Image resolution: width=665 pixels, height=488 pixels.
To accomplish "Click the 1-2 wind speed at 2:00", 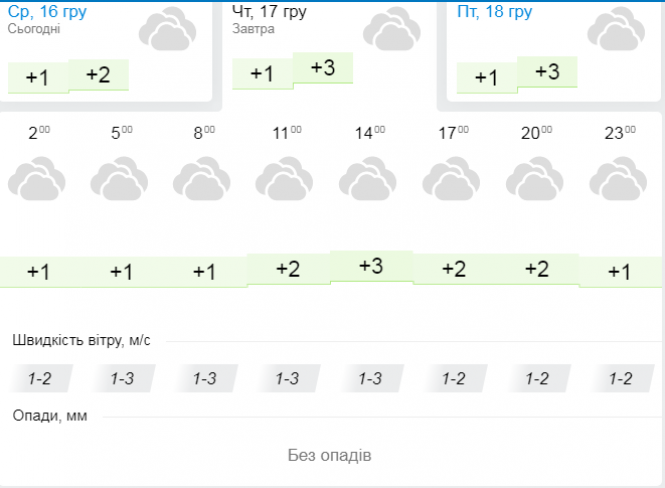I will [39, 379].
